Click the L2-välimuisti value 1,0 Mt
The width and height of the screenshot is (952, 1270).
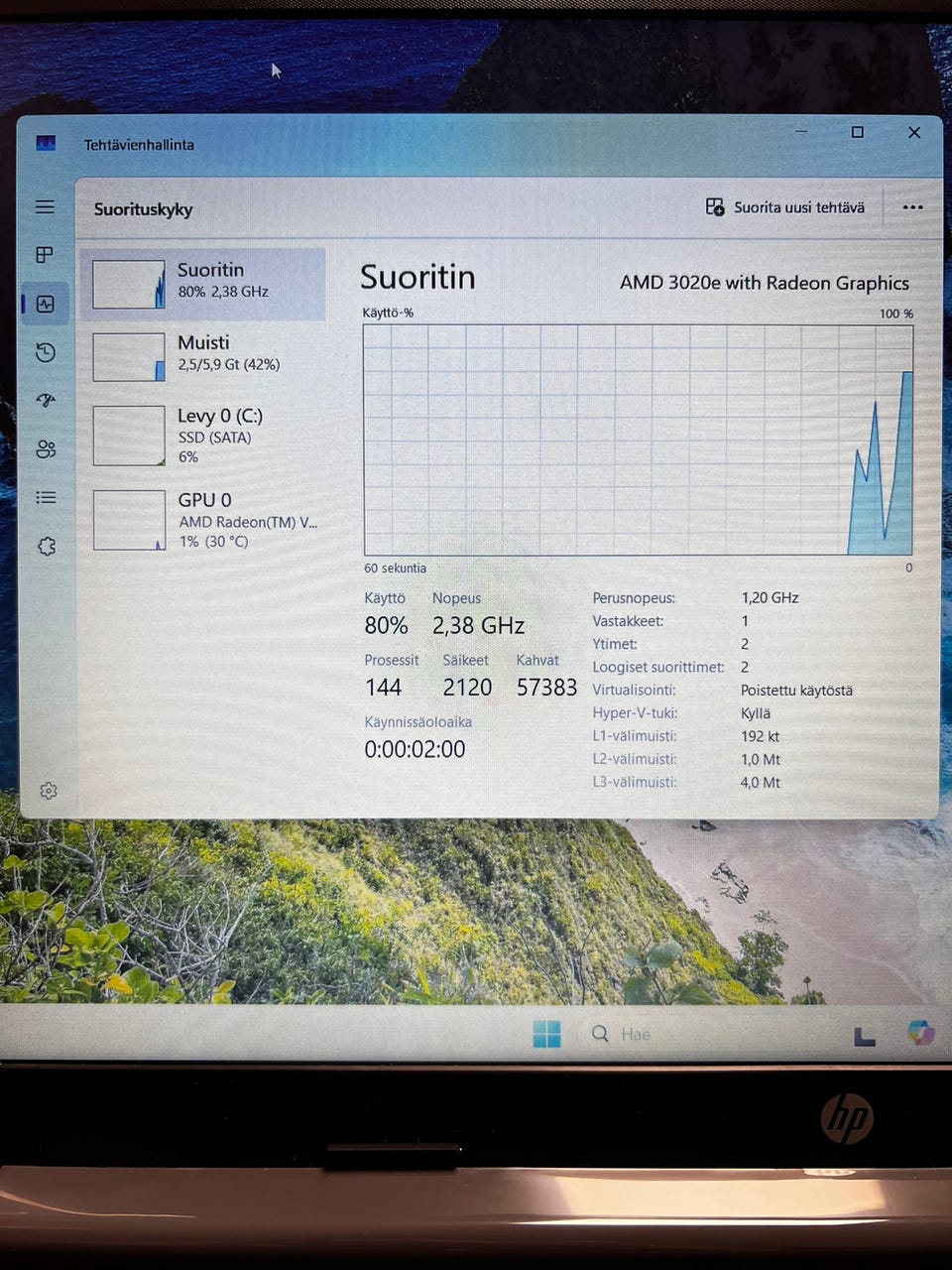click(761, 759)
